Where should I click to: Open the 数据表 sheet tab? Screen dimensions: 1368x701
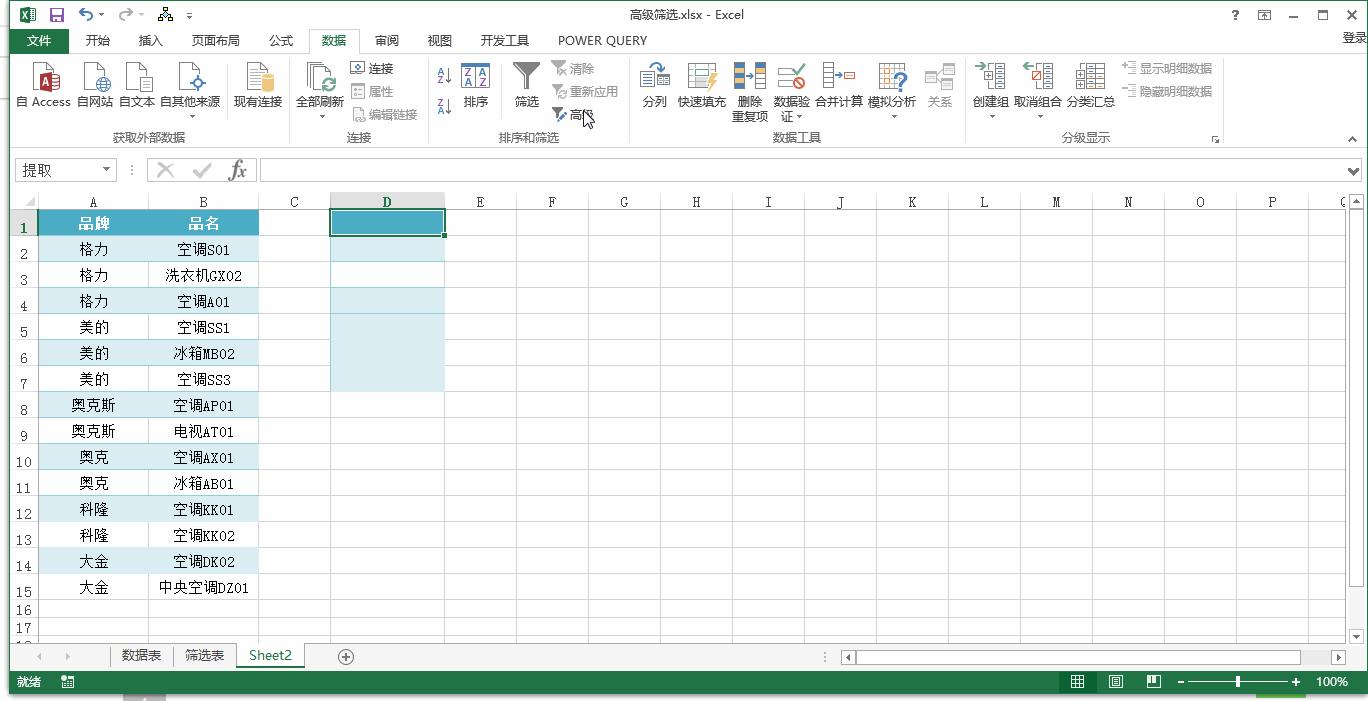(141, 656)
